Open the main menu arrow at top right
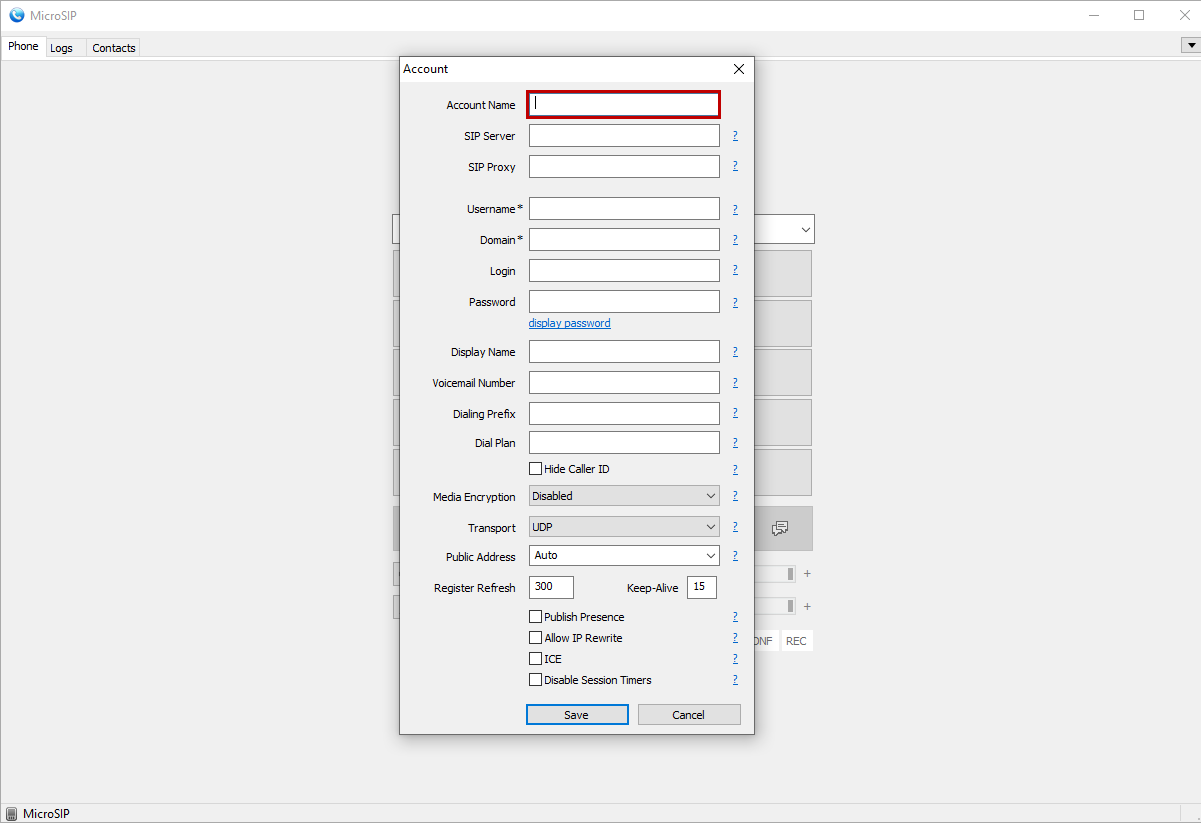The image size is (1201, 823). click(x=1191, y=45)
